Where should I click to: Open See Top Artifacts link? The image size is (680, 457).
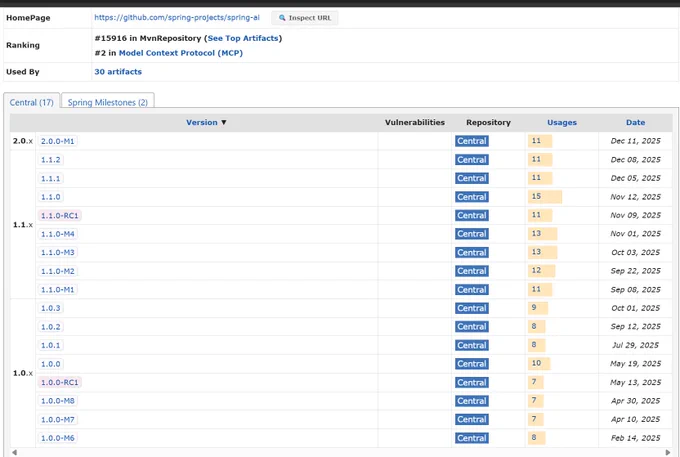coord(243,38)
